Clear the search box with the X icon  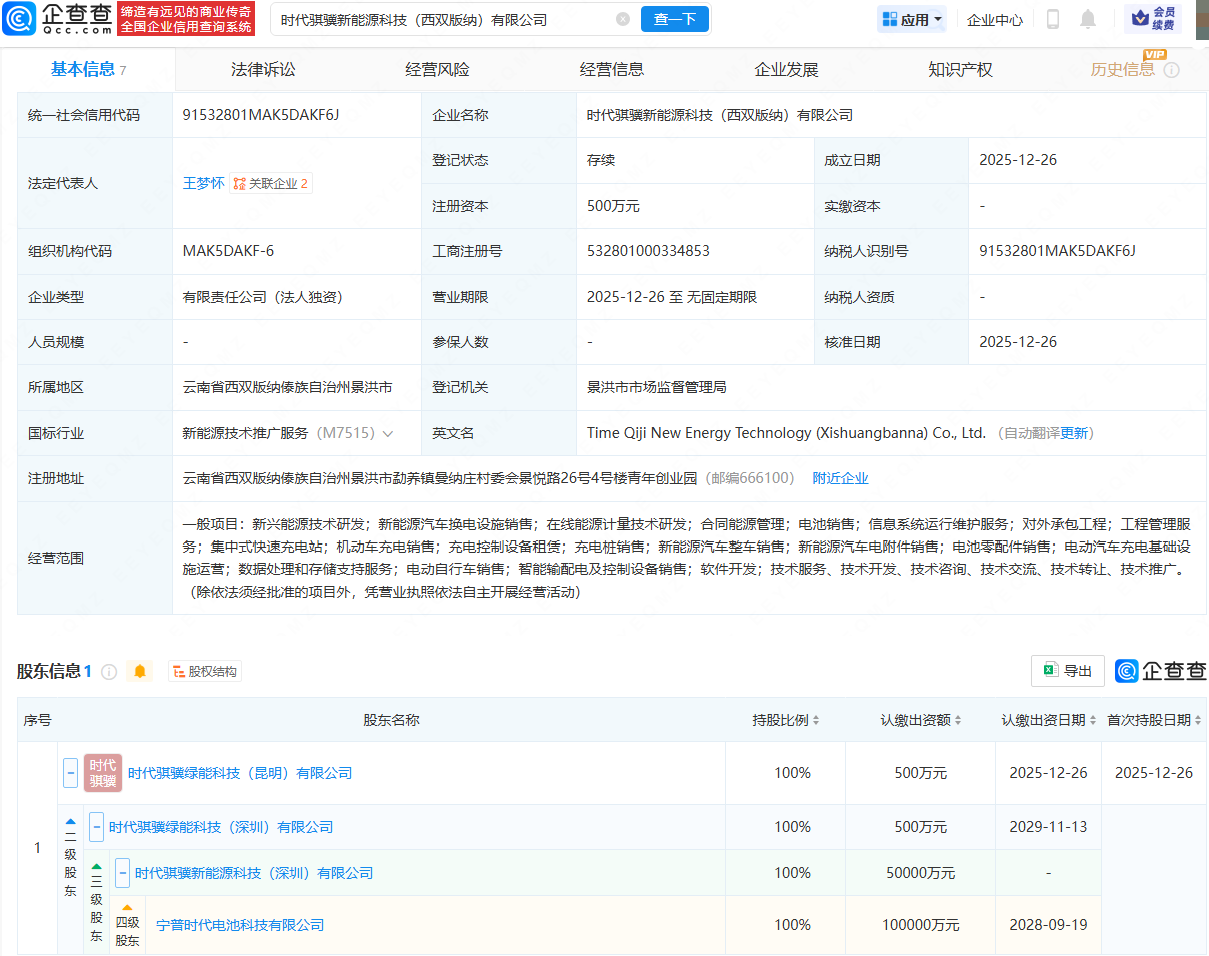click(623, 19)
